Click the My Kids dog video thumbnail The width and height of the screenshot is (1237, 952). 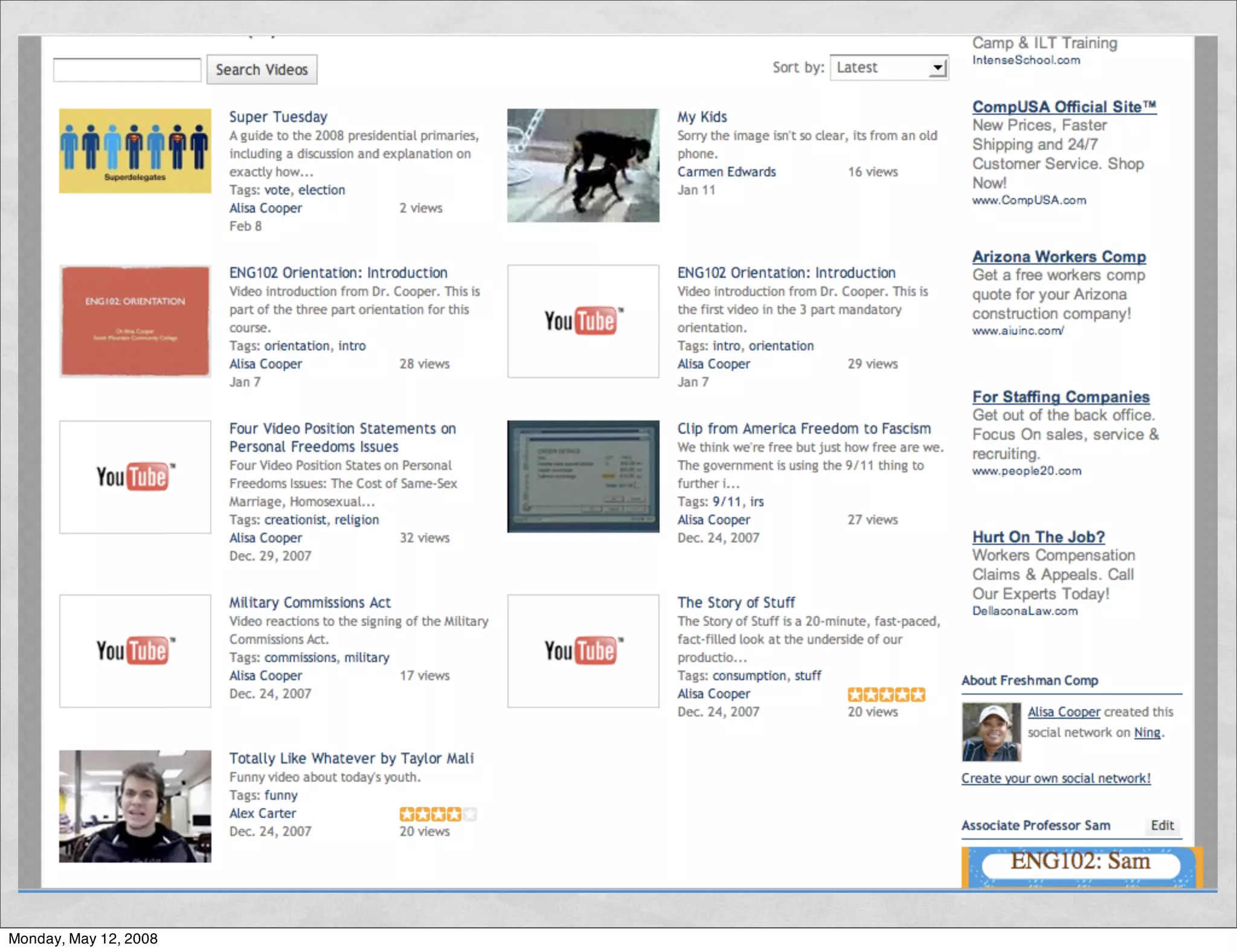(583, 165)
